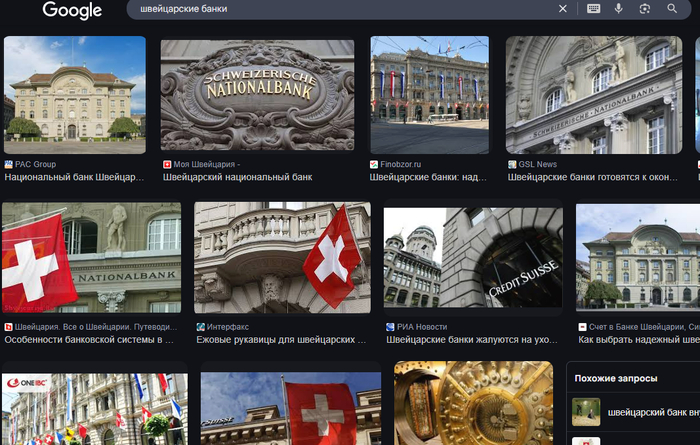Click РИА Новости source favicon
Image resolution: width=700 pixels, height=445 pixels.
click(390, 327)
